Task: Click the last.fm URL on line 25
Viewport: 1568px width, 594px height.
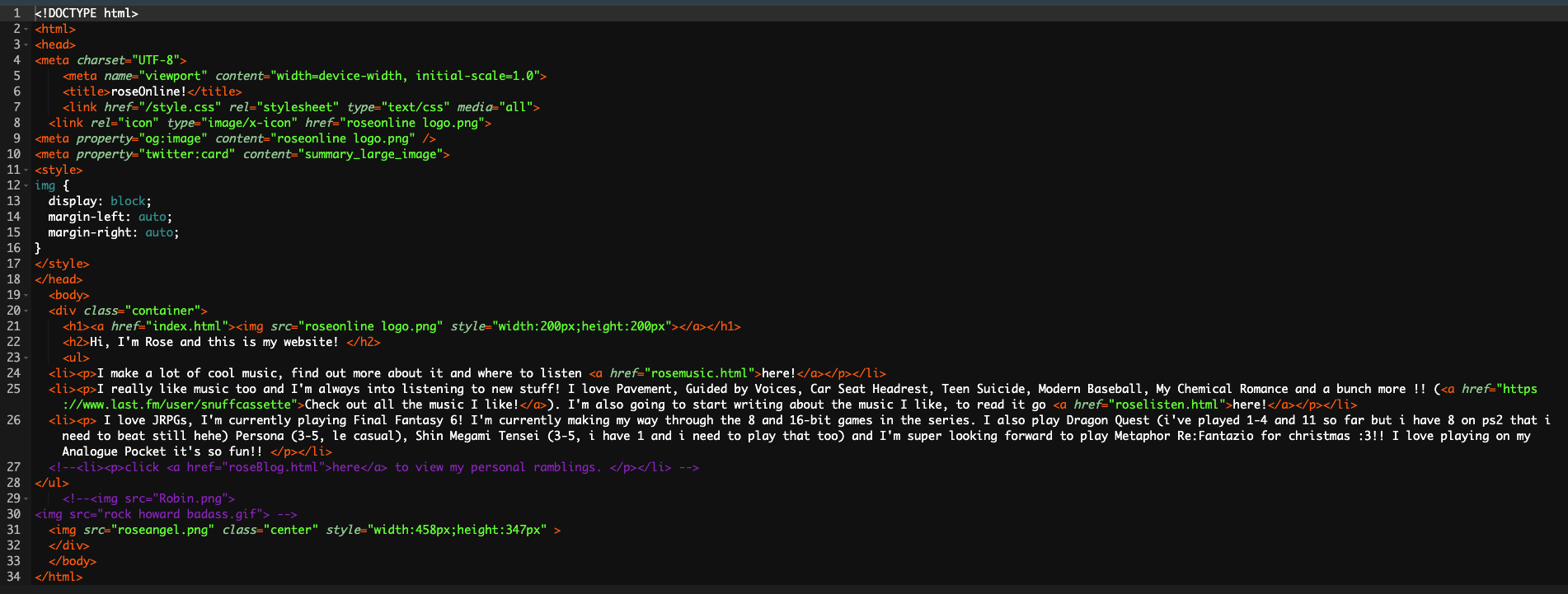Action: [x=800, y=396]
